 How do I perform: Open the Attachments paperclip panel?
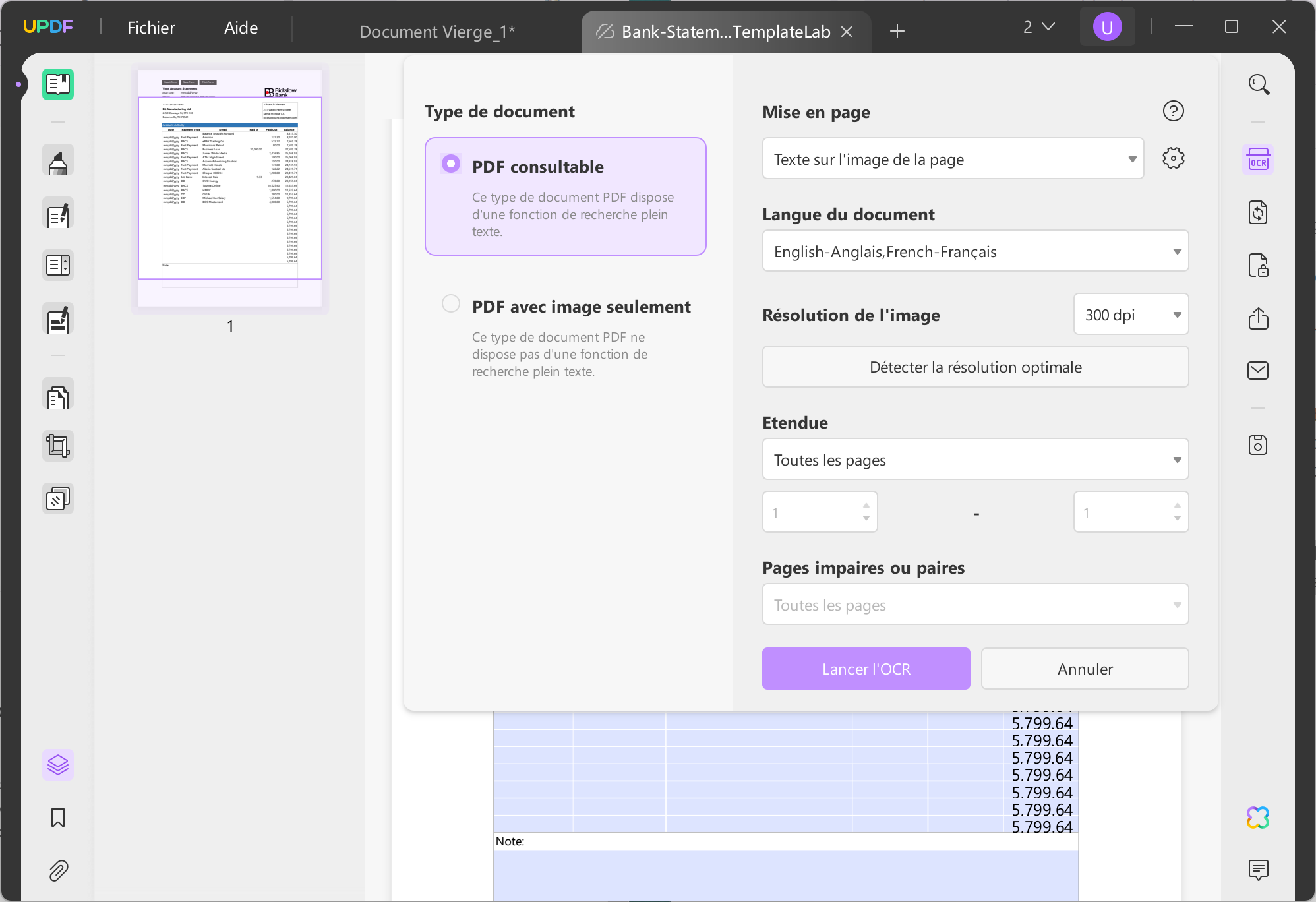(x=58, y=870)
